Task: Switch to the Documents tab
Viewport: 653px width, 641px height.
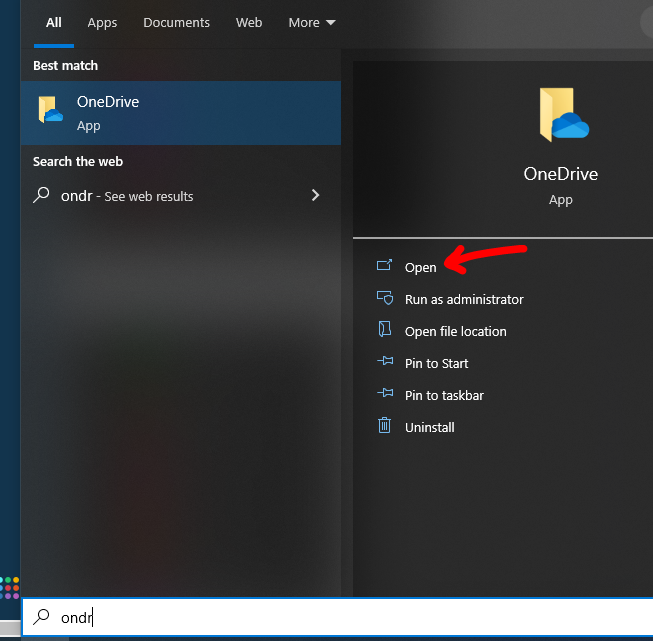Action: pyautogui.click(x=176, y=22)
